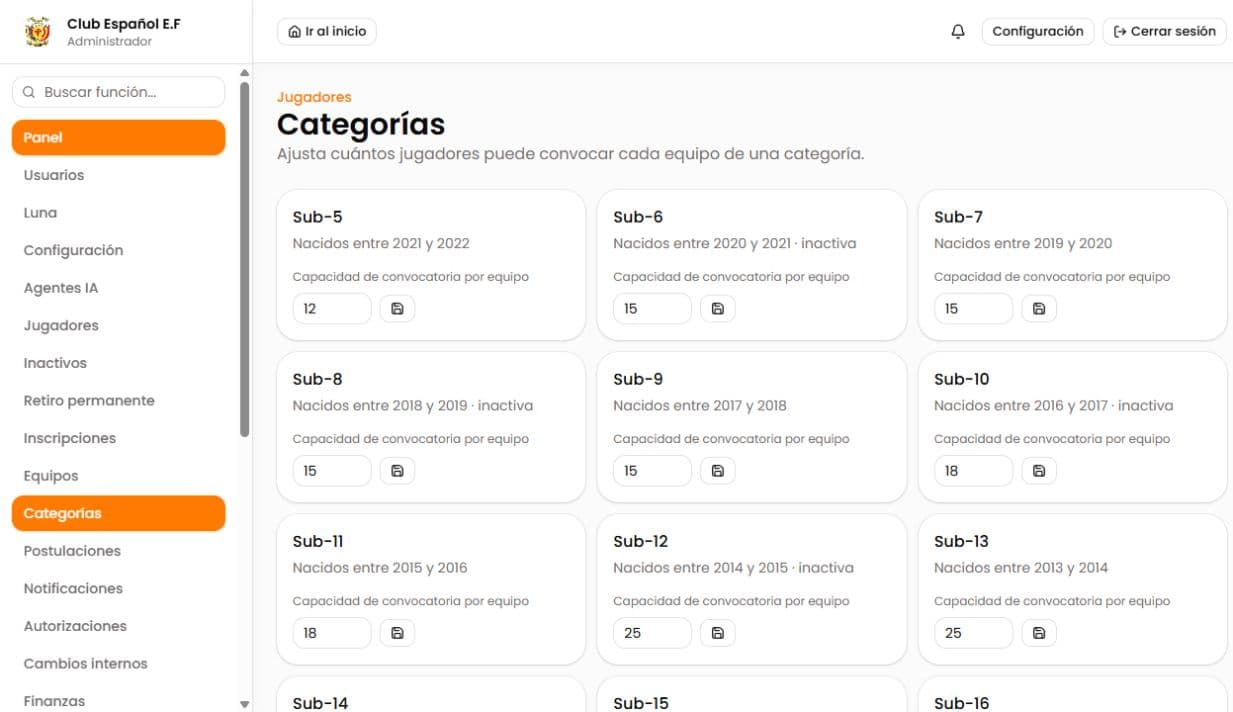The image size is (1233, 712).
Task: Save Sub-7 capacity with disk icon
Action: pos(1039,309)
